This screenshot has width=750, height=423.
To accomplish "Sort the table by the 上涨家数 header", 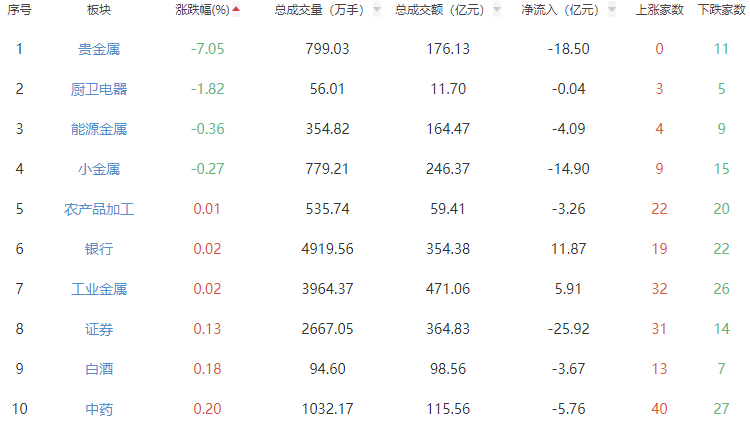I will (x=659, y=10).
